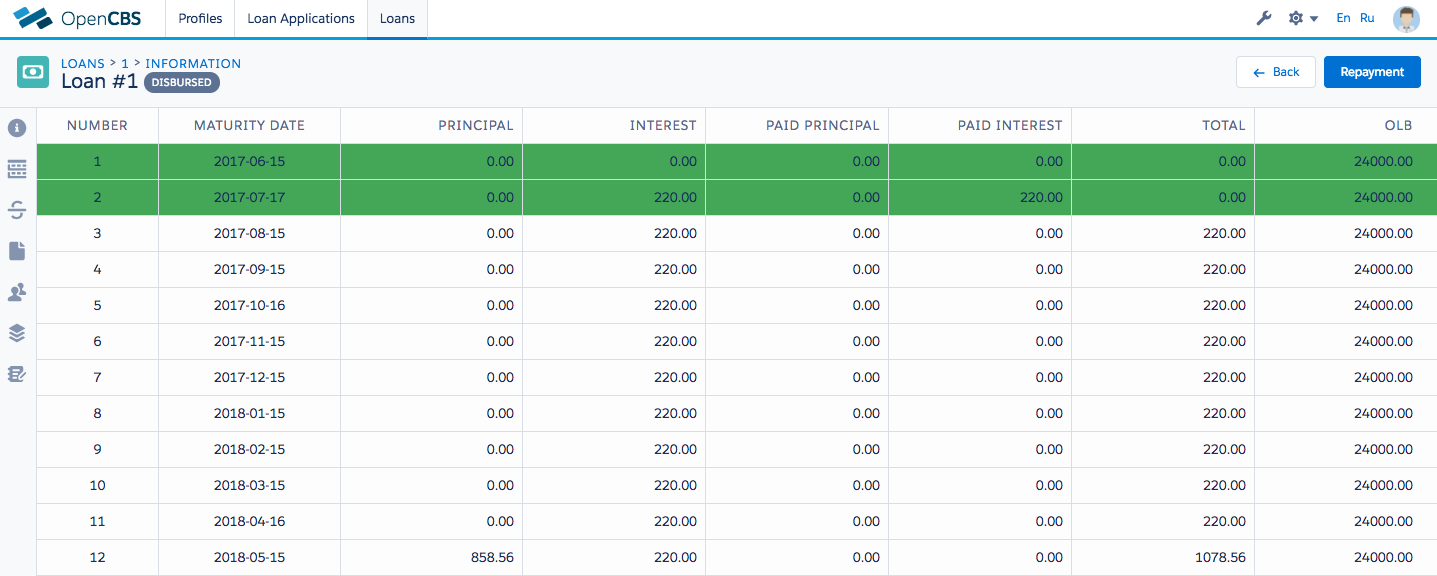The image size is (1437, 576).
Task: Switch language to En
Action: [x=1343, y=18]
